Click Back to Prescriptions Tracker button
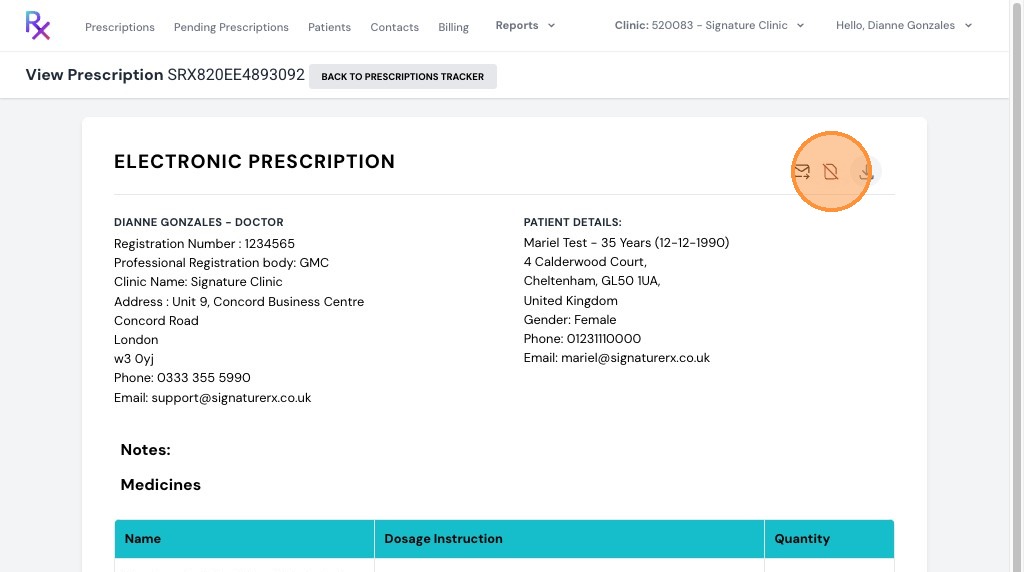The image size is (1024, 572). tap(402, 76)
